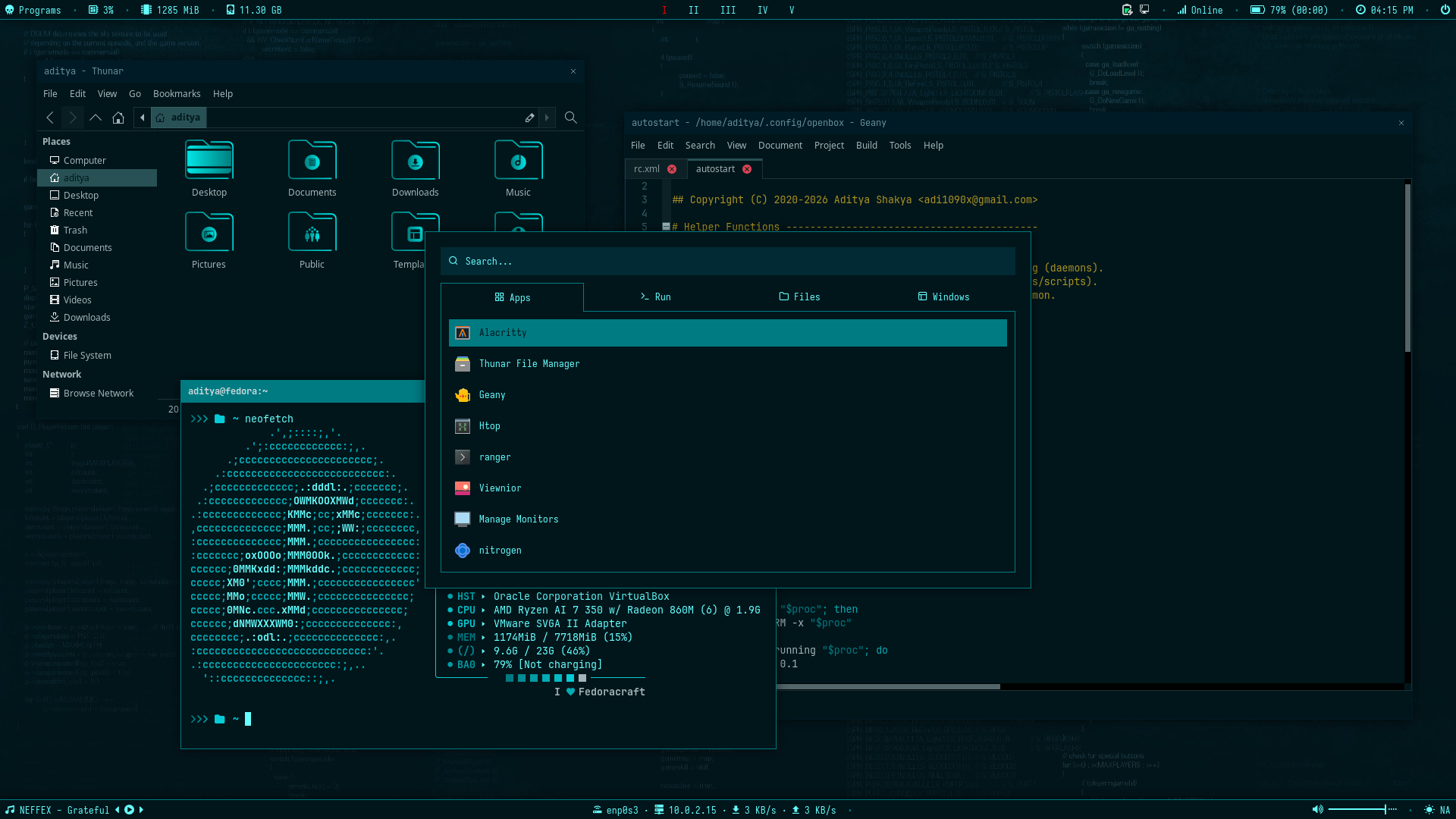Switch to launcher Windows tab

tap(943, 297)
